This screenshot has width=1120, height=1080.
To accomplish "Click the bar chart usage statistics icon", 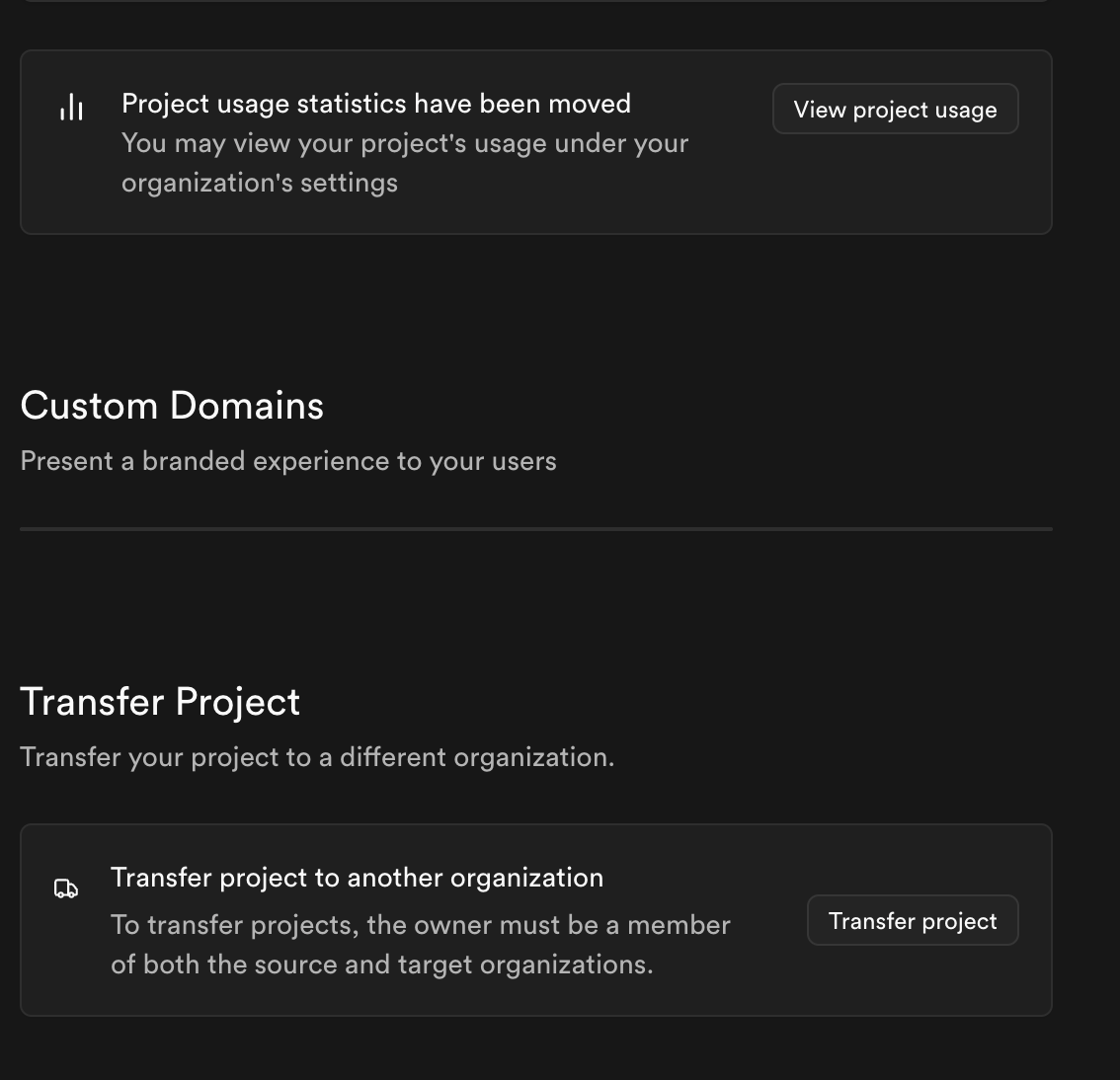I will point(71,107).
